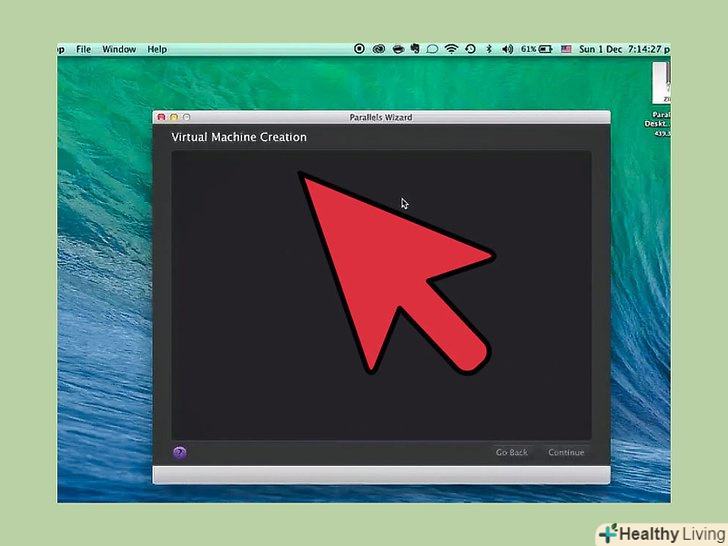
Task: Open the Help menu
Action: (157, 49)
